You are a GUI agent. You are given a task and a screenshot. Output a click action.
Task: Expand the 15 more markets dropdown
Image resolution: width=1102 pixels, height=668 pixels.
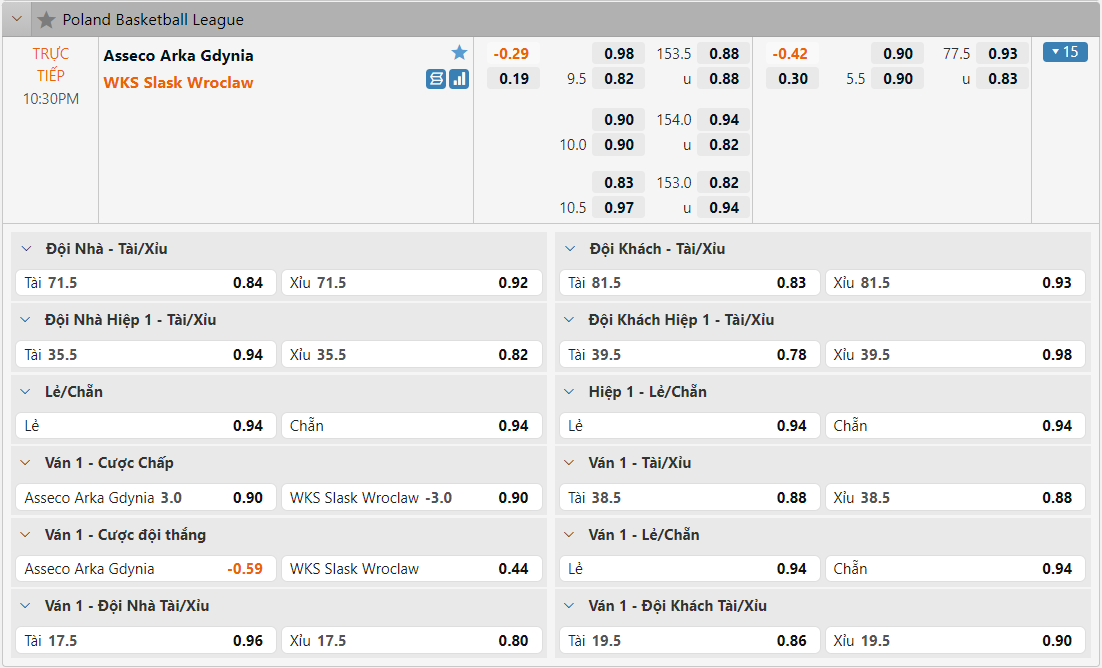click(1065, 52)
